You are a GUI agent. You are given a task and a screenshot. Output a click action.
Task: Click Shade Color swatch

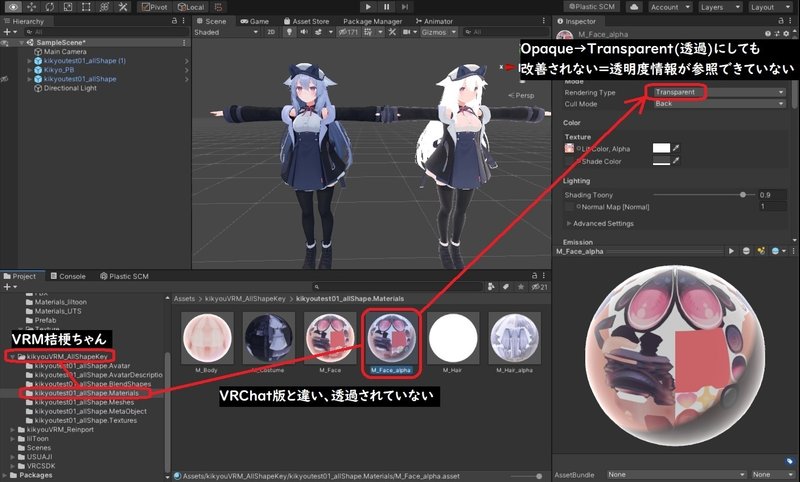click(661, 161)
